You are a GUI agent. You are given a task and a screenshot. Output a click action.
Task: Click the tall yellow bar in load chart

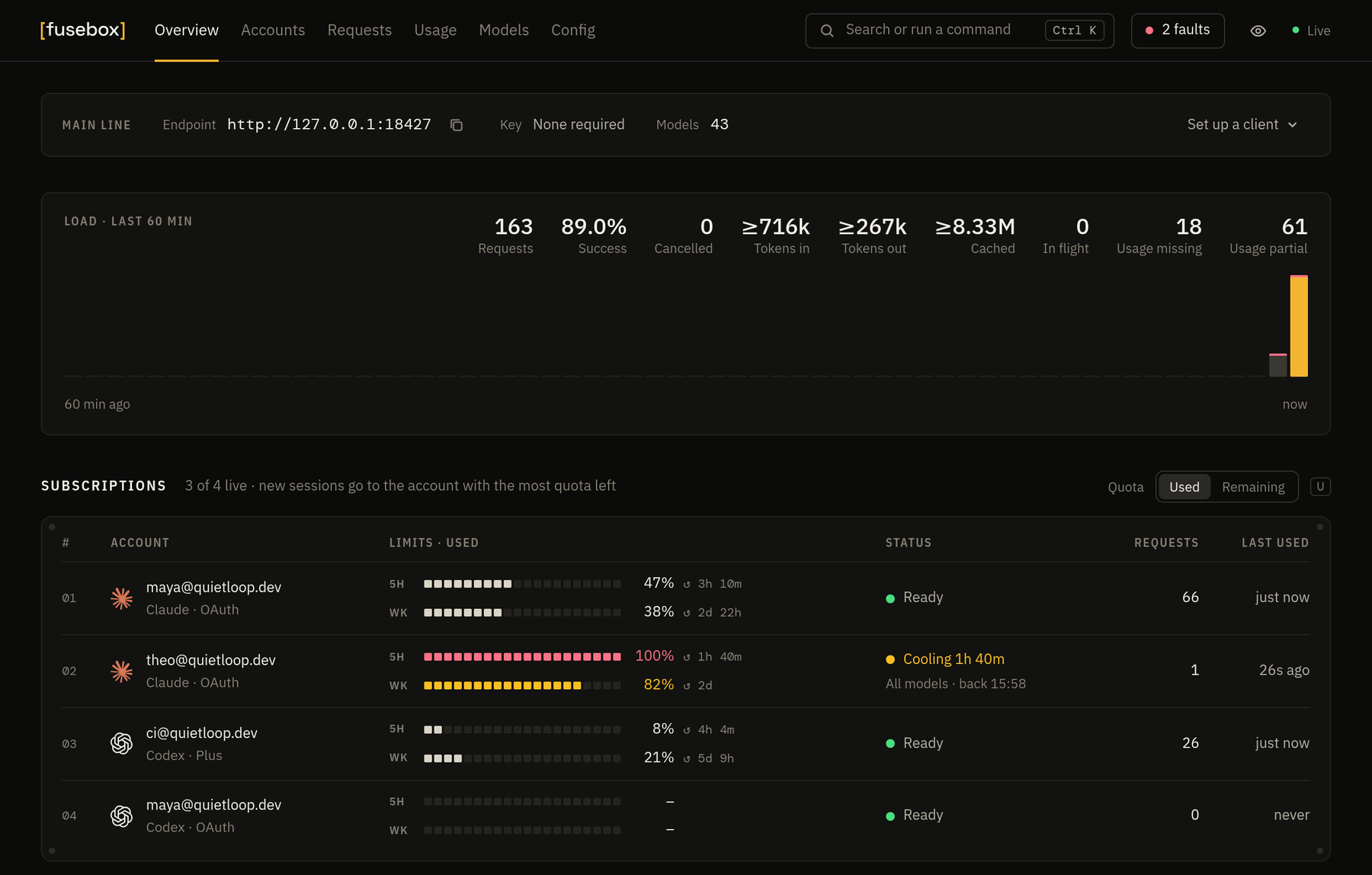pos(1299,326)
